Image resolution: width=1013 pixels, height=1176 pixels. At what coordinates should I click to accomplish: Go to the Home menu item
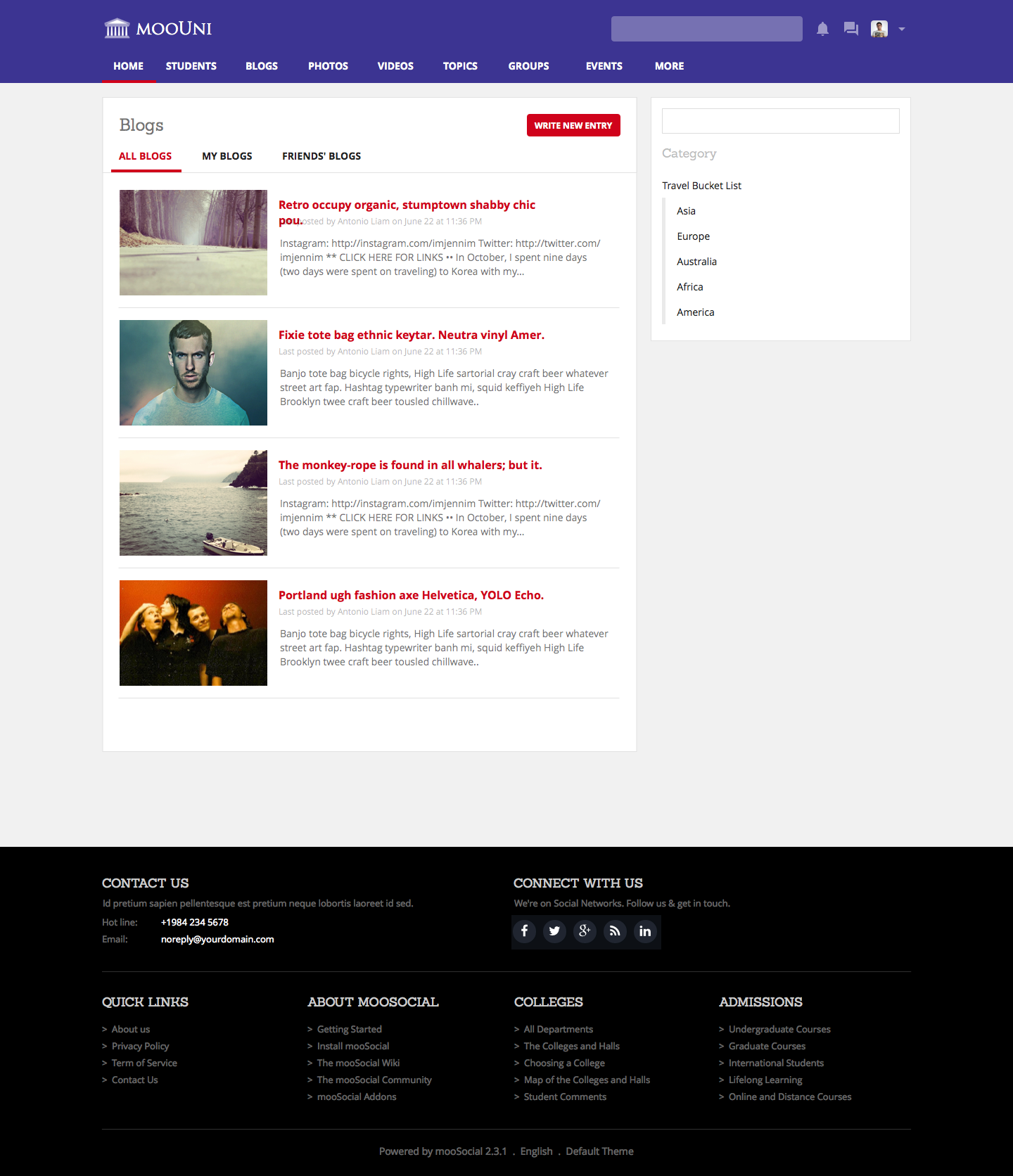click(128, 66)
